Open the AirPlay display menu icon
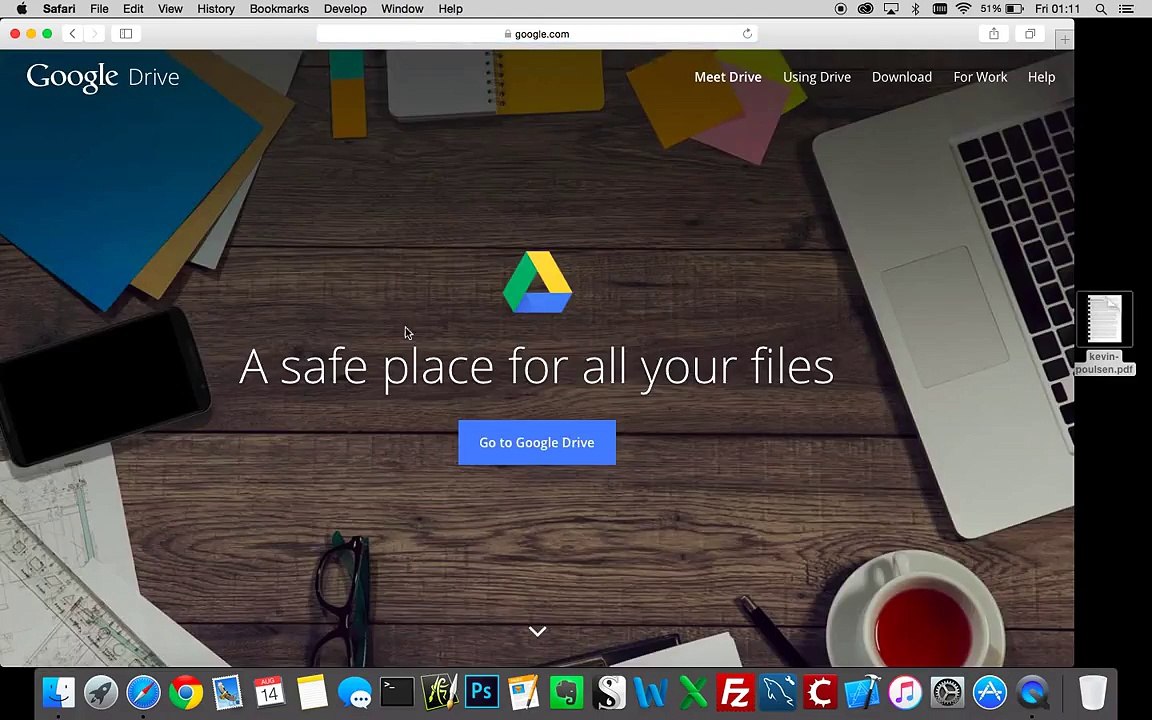Image resolution: width=1152 pixels, height=720 pixels. pos(891,9)
